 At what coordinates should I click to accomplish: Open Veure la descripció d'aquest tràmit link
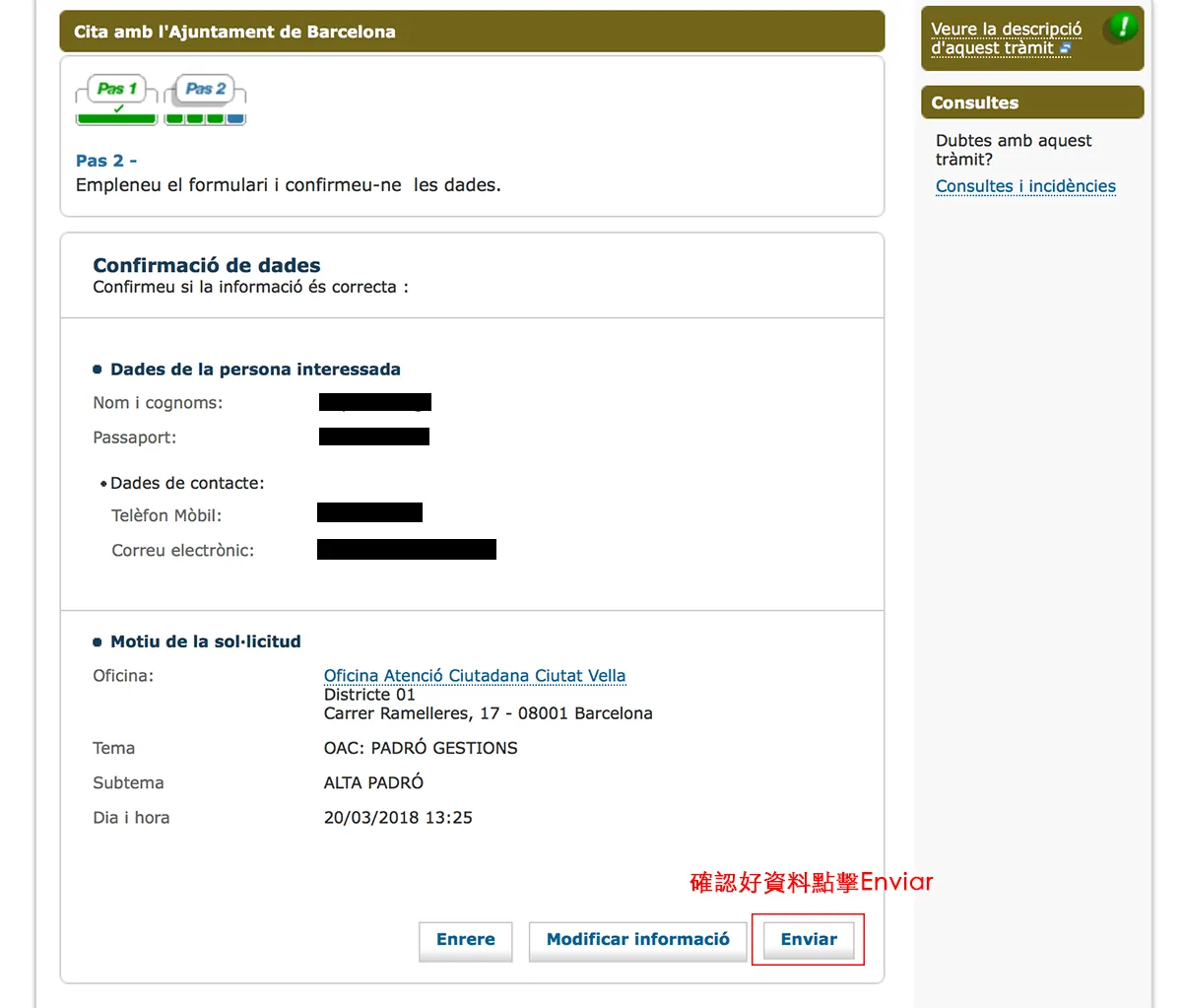coord(1006,38)
